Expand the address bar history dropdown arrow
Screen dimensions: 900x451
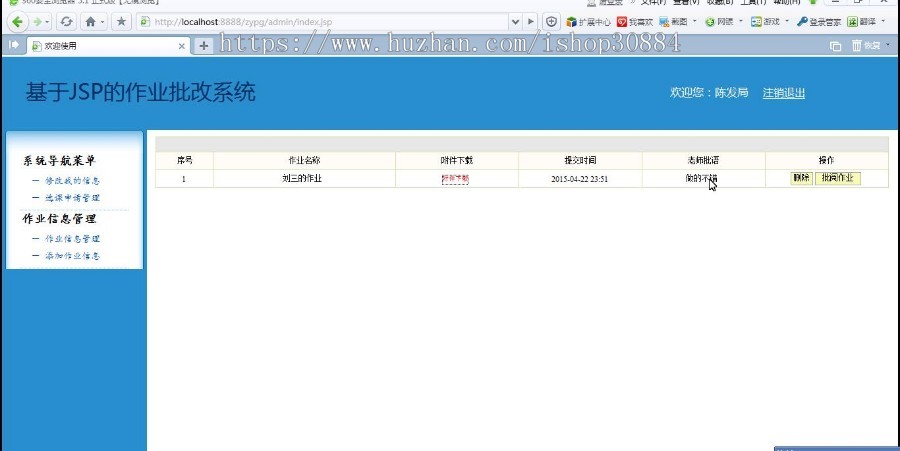coord(515,22)
